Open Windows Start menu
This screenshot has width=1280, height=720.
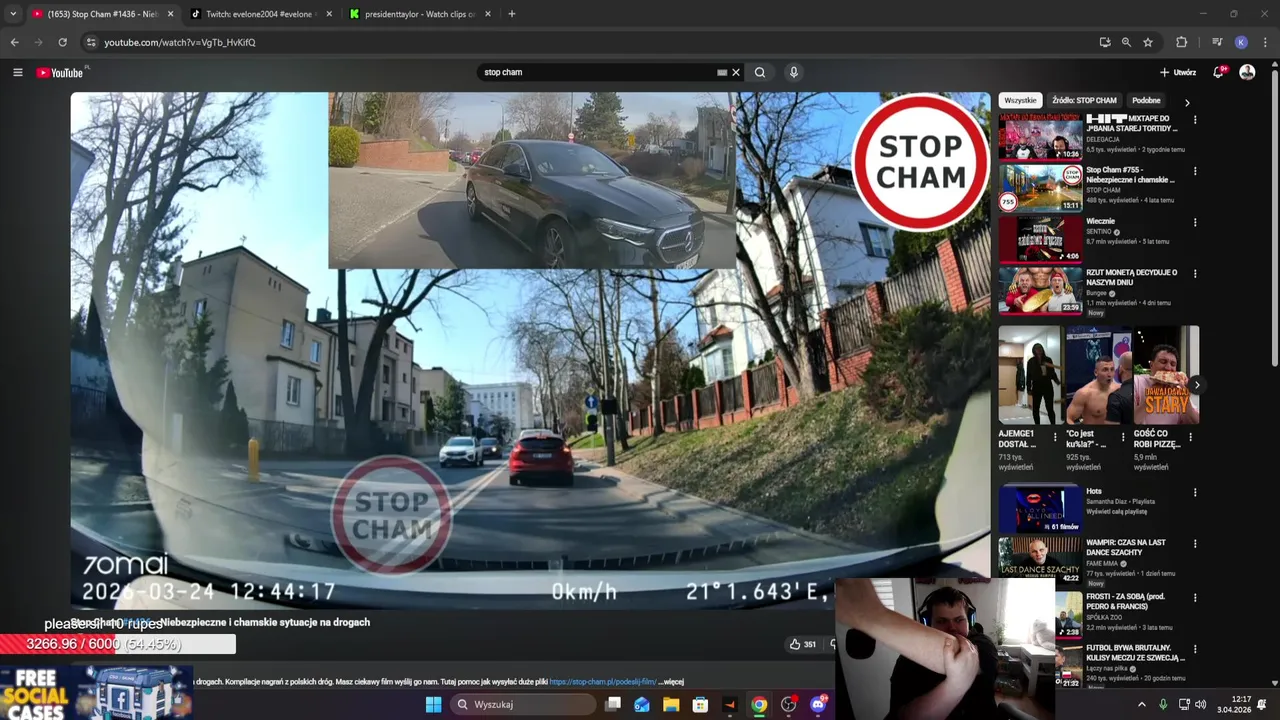[433, 704]
